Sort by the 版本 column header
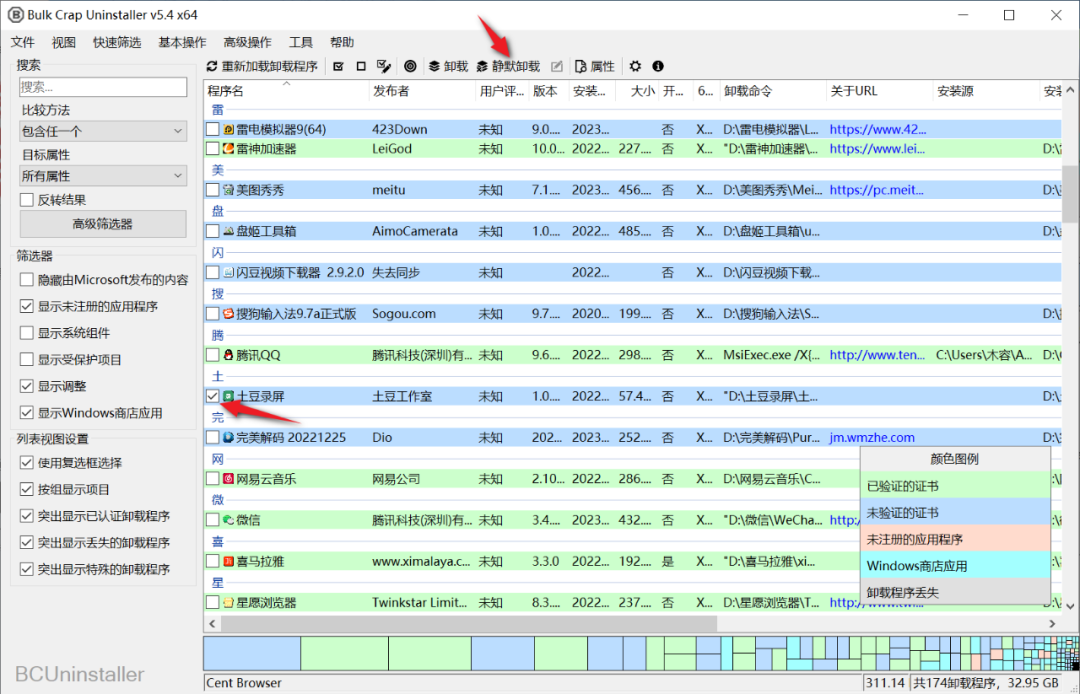The height and width of the screenshot is (694, 1080). 549,91
